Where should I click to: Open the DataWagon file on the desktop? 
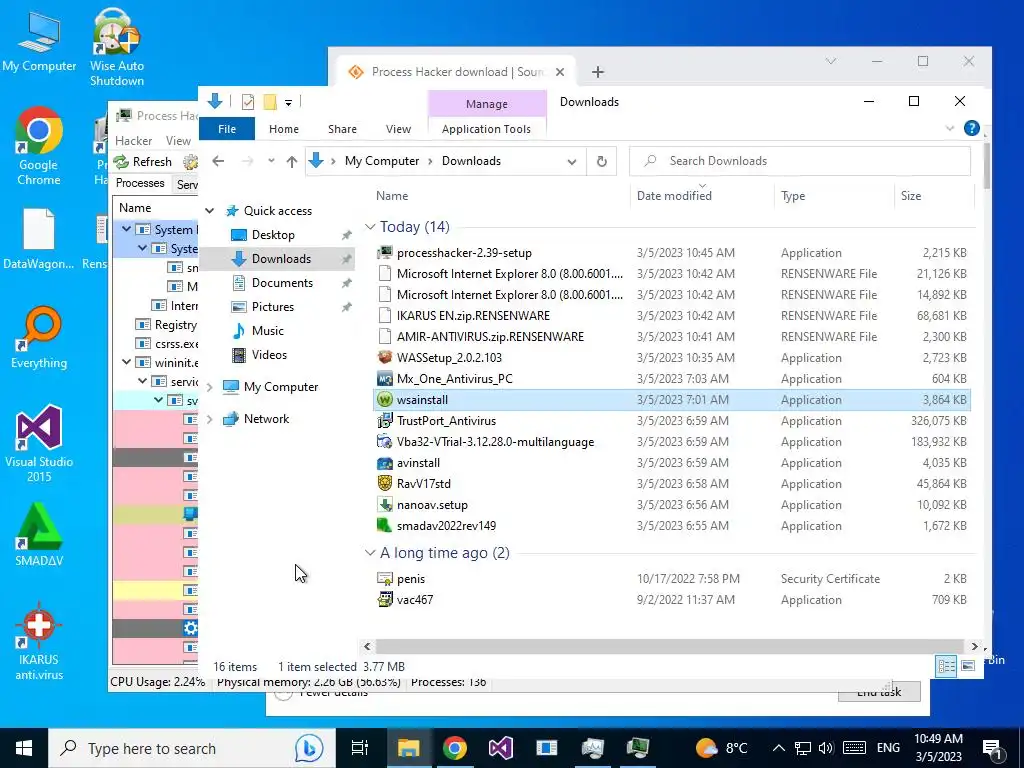(x=39, y=238)
